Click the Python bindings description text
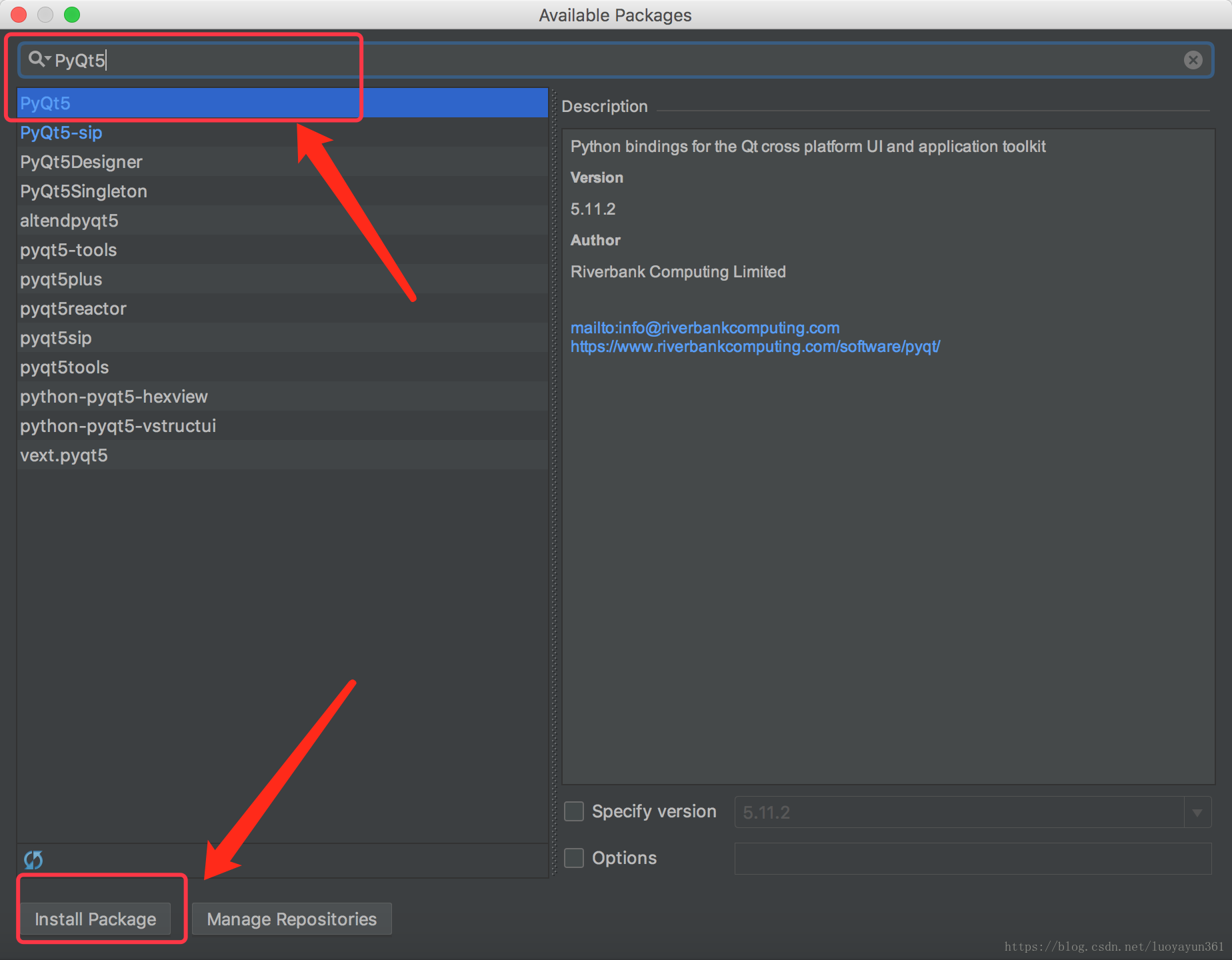Viewport: 1232px width, 960px height. [x=808, y=147]
